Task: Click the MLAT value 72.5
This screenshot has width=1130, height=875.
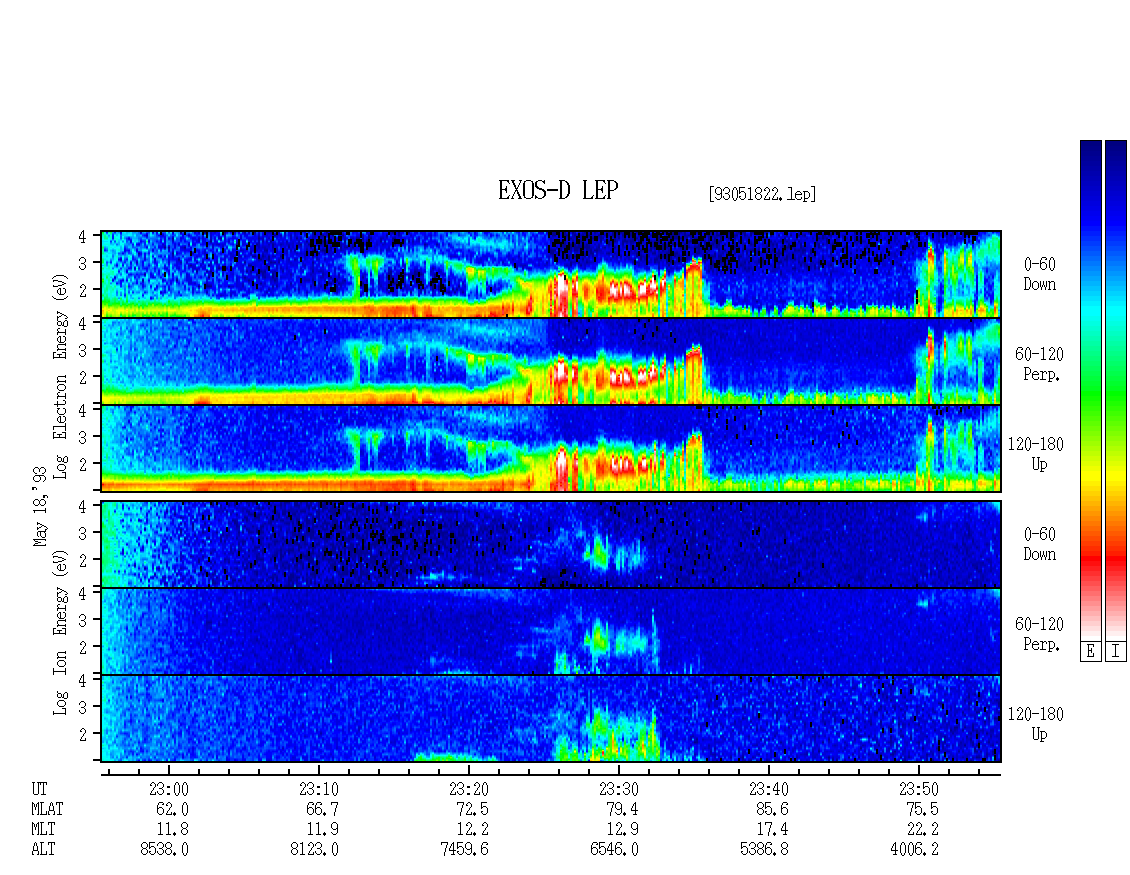Action: 472,809
